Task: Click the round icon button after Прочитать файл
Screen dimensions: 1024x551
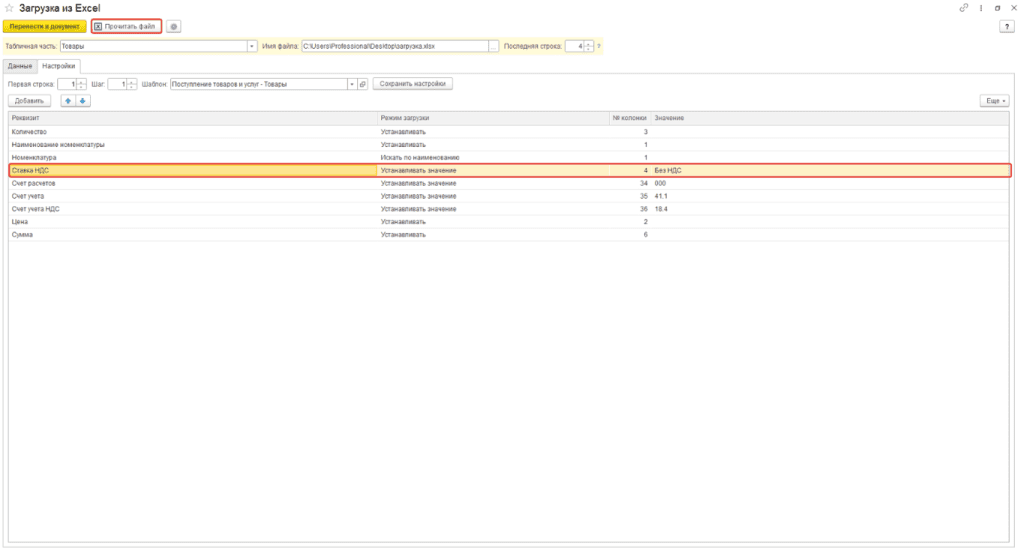Action: (x=173, y=26)
